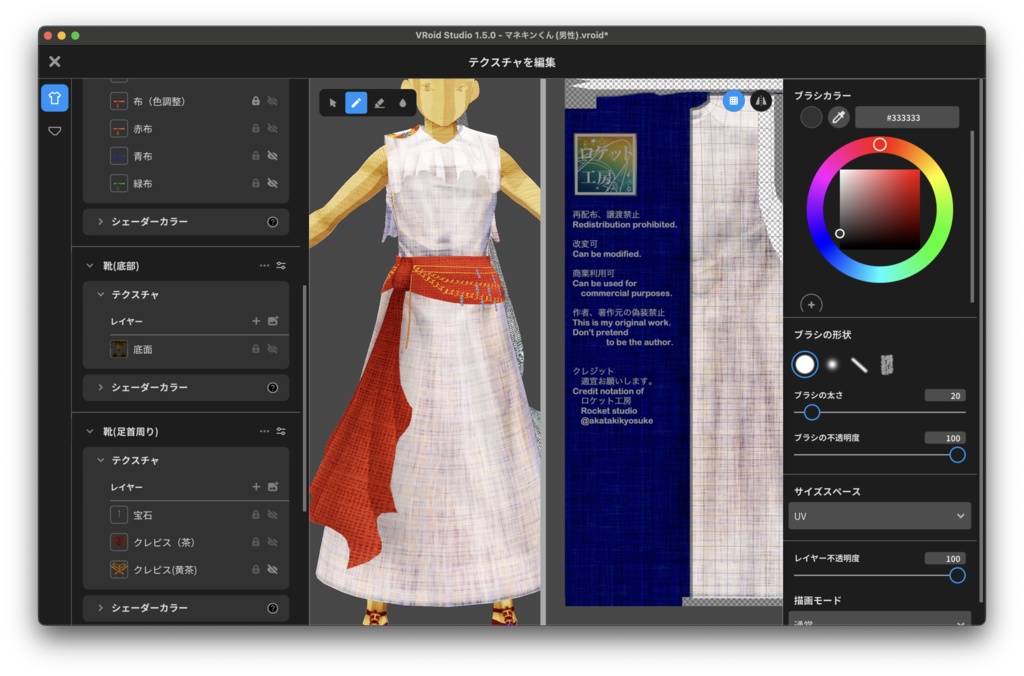1024x676 pixels.
Task: Toggle visibility of 赤布 layer
Action: (273, 129)
